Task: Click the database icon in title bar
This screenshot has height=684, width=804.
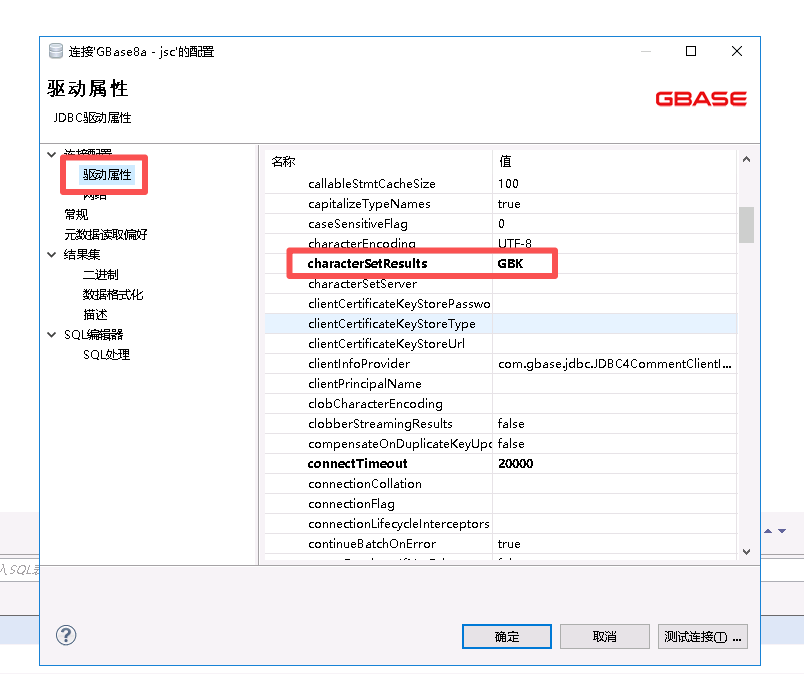Action: coord(55,51)
